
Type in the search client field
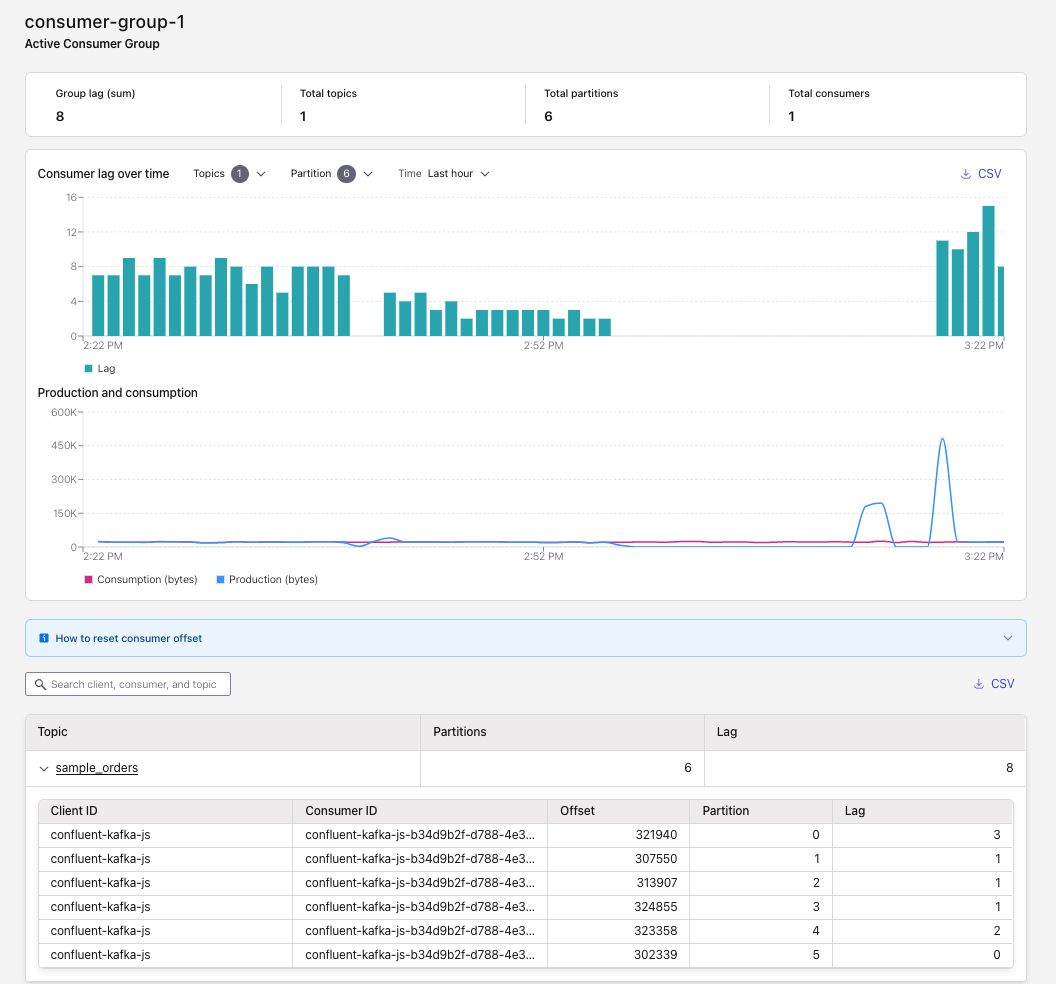click(x=134, y=685)
